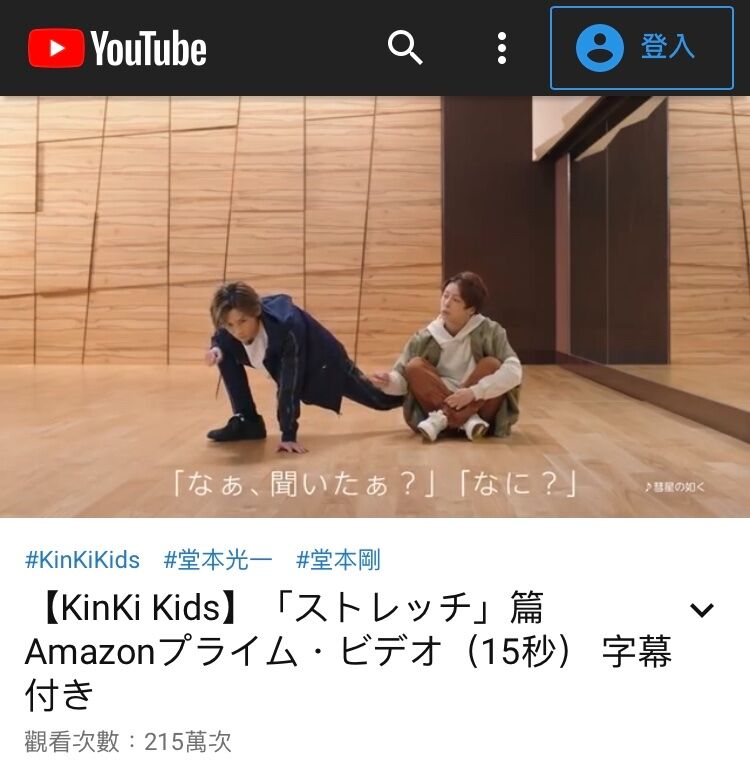Tap the video player to show controls
750x781 pixels.
click(375, 307)
